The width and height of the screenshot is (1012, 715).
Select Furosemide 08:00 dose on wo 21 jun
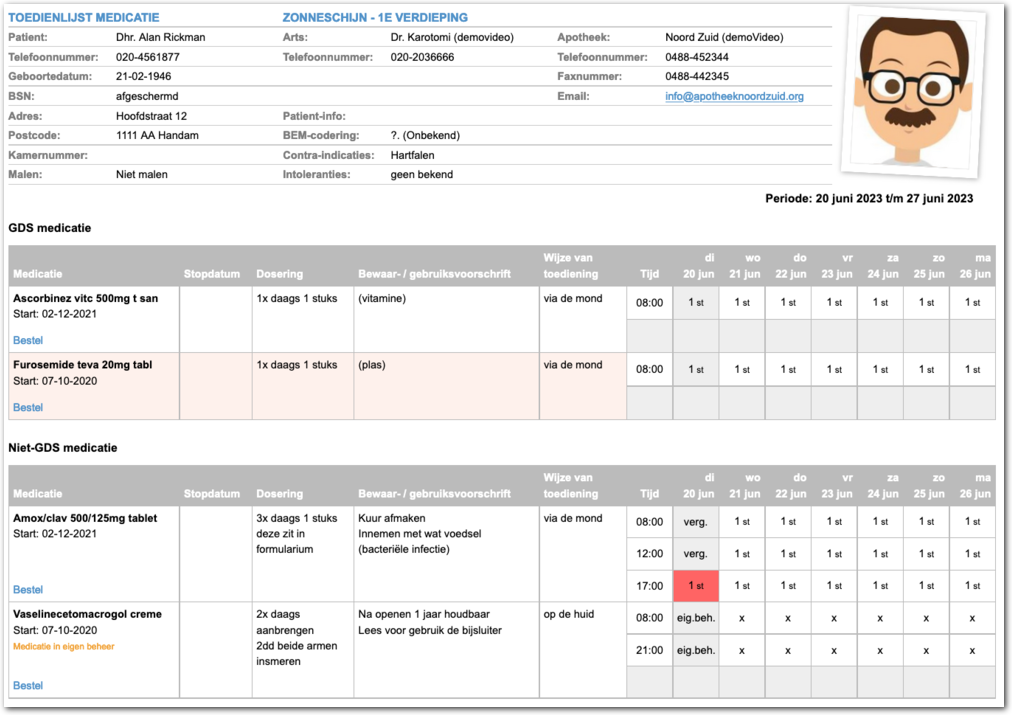(742, 369)
